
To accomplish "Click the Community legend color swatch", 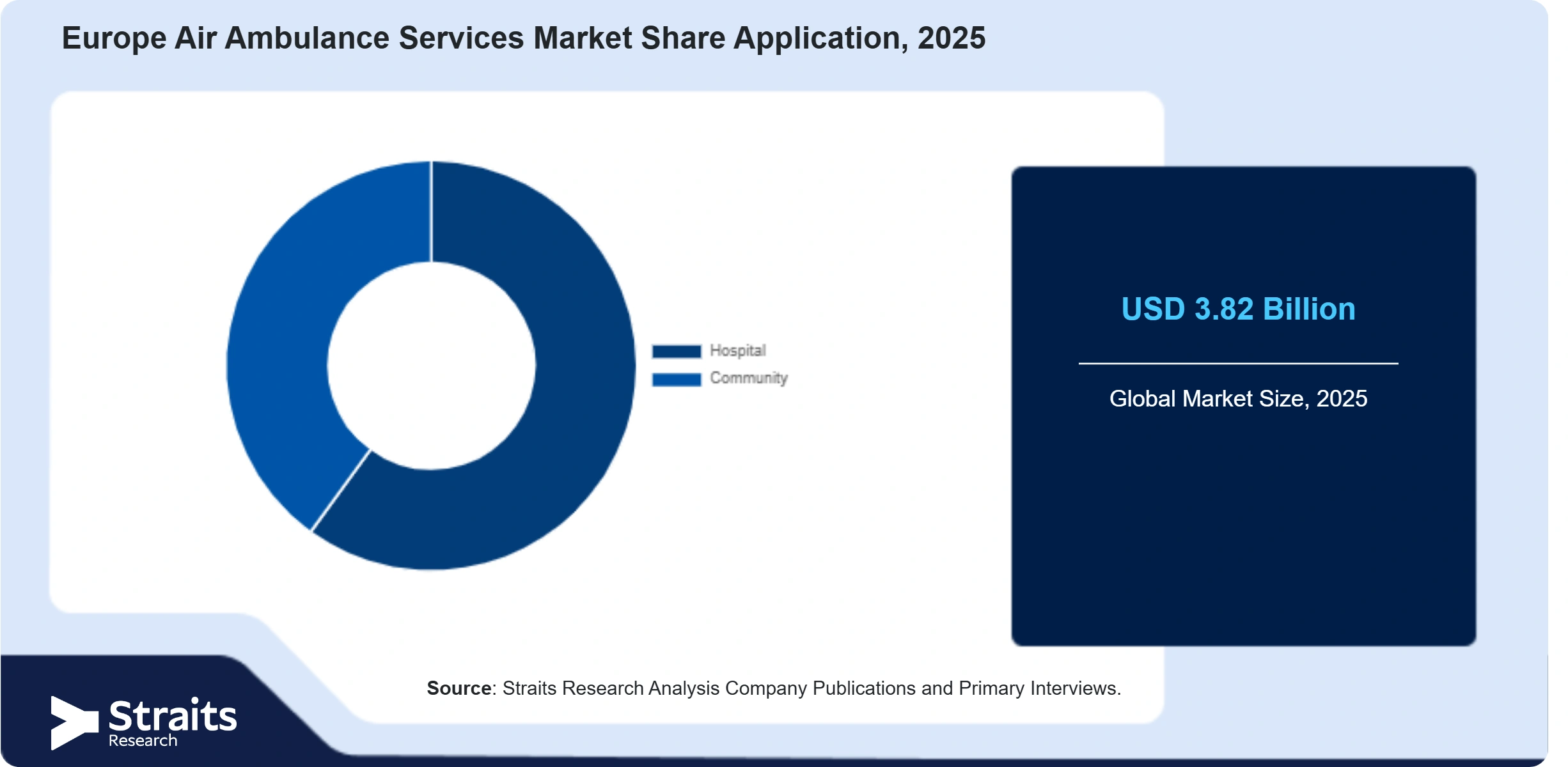I will coord(677,379).
